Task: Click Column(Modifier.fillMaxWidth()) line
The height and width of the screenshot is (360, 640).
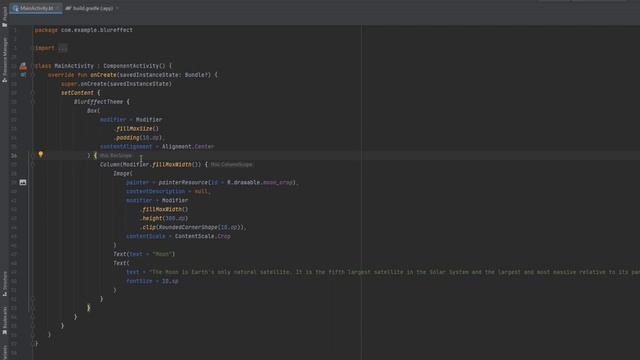Action: point(154,164)
